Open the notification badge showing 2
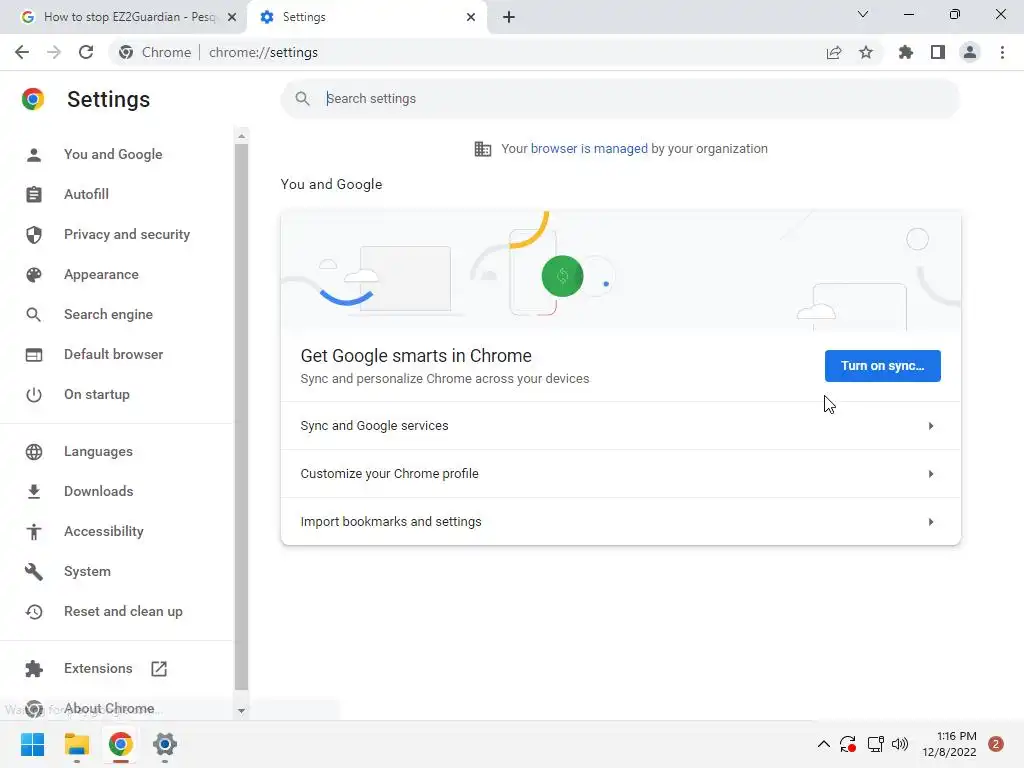This screenshot has width=1024, height=768. pos(996,744)
